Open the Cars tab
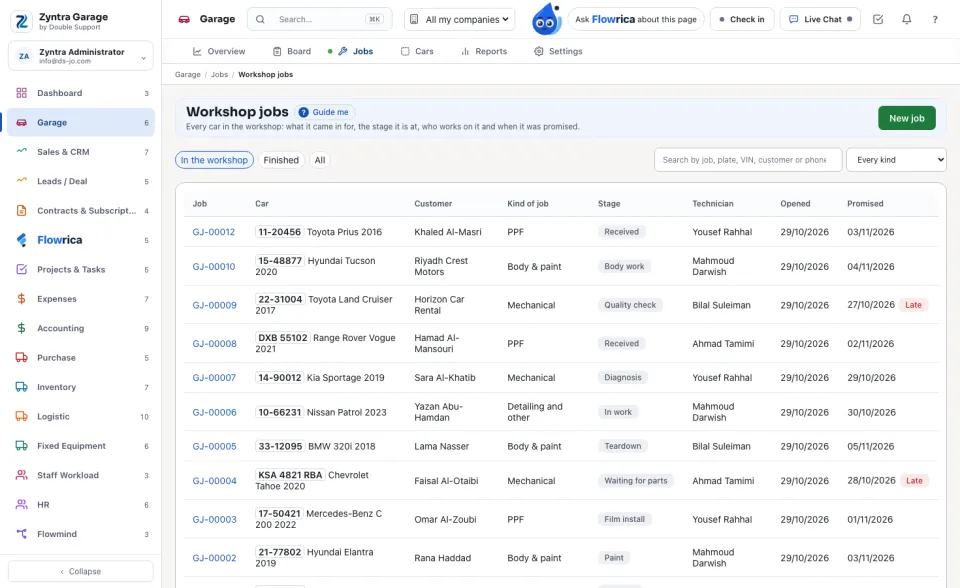Image resolution: width=960 pixels, height=588 pixels. point(417,51)
